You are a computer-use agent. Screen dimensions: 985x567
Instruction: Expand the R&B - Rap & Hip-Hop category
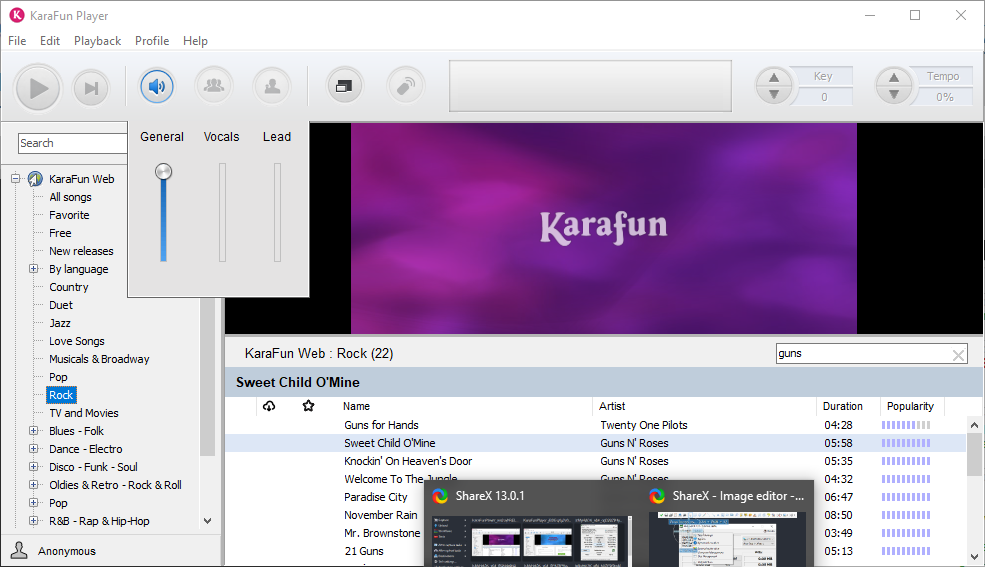(34, 521)
